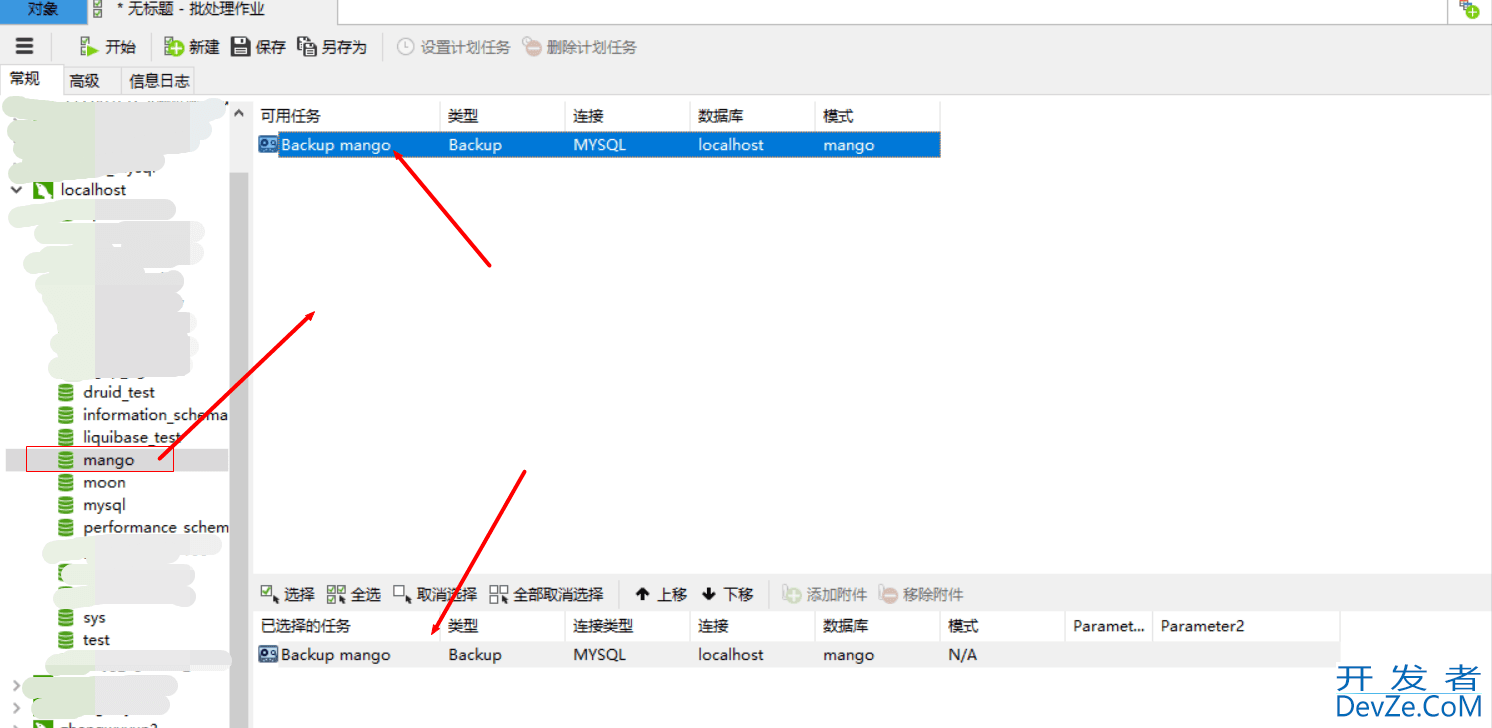Click 移除附件 remove attachment

click(x=921, y=594)
